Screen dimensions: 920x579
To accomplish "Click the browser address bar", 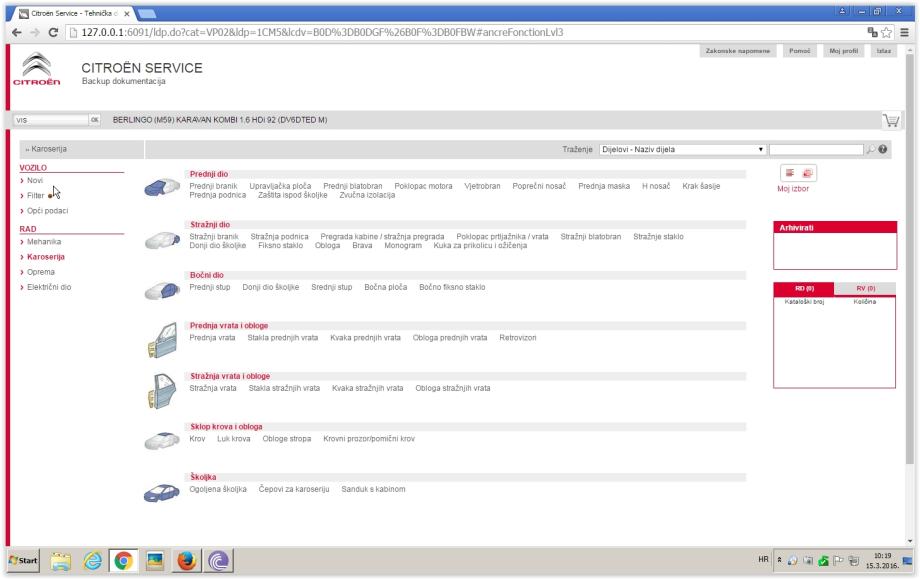I will 464,32.
